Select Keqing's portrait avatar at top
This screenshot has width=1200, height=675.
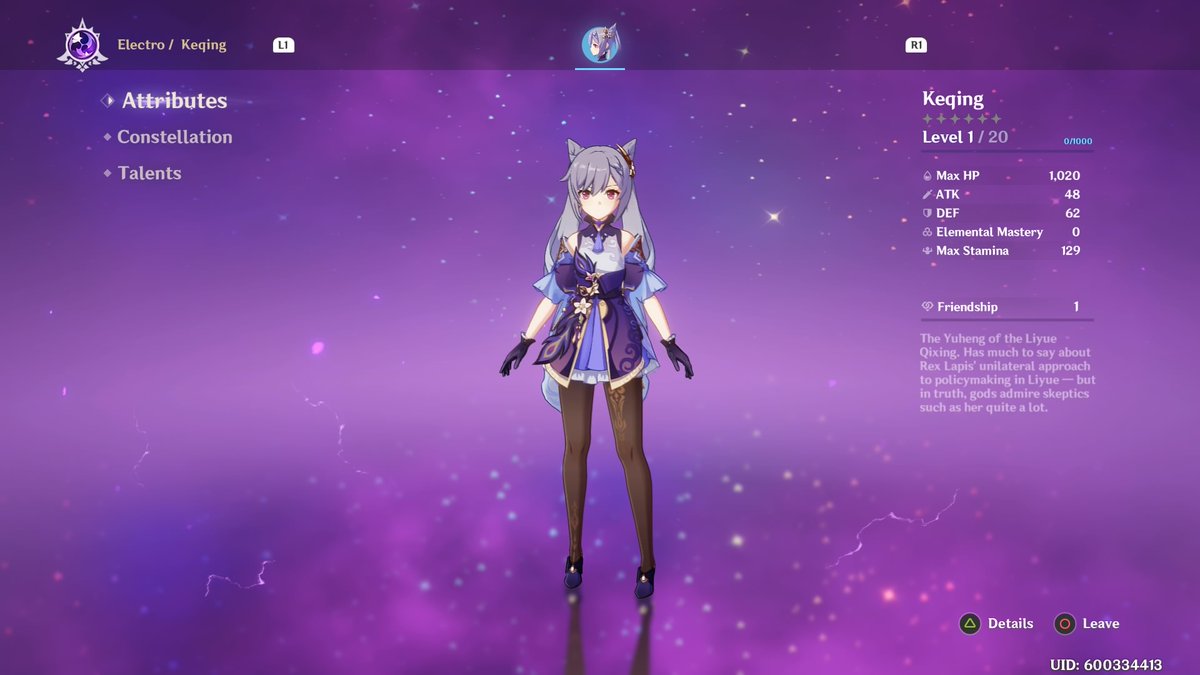point(600,45)
